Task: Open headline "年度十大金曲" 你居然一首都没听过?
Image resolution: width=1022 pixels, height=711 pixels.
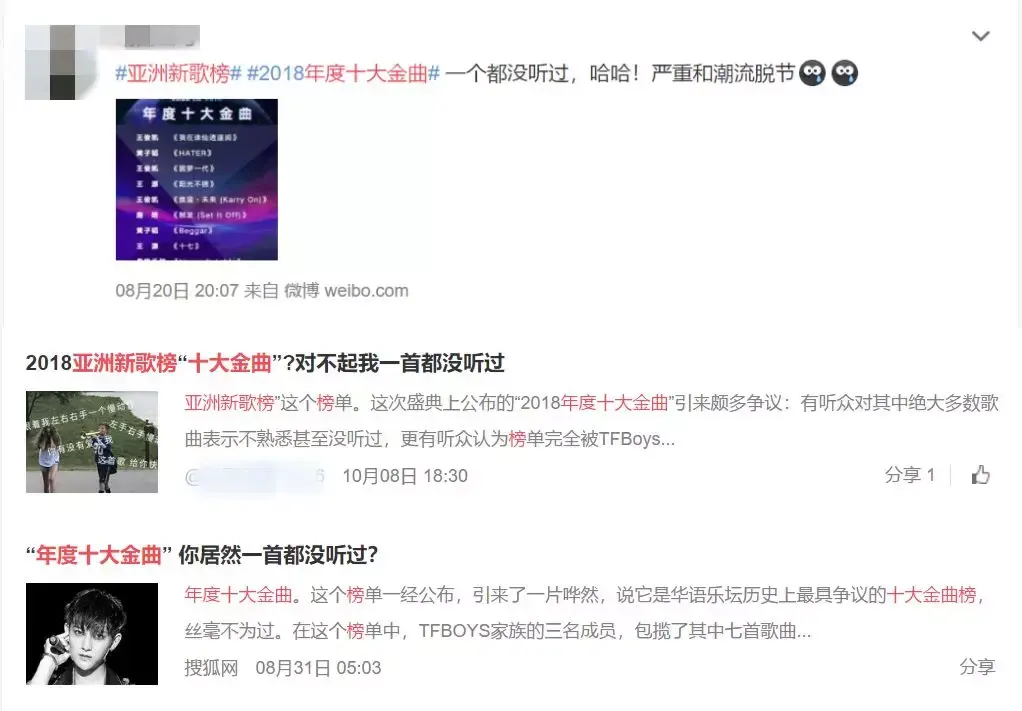Action: [202, 555]
